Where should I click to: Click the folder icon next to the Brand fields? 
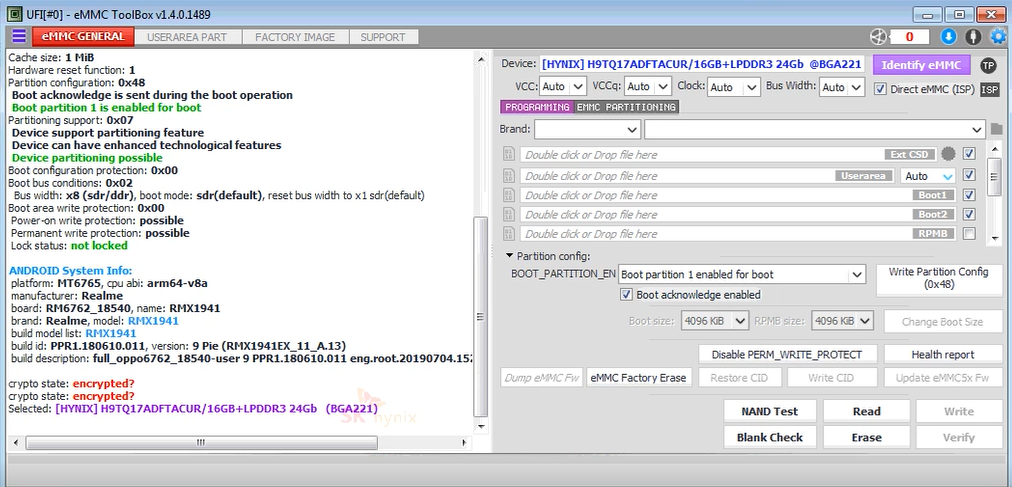(x=997, y=129)
